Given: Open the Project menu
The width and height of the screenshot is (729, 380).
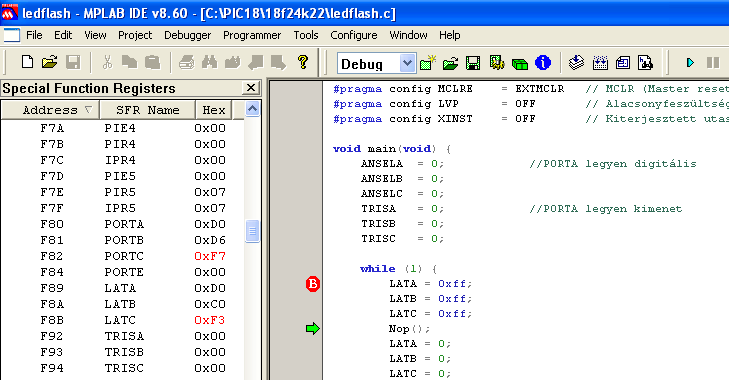Looking at the screenshot, I should pyautogui.click(x=135, y=35).
